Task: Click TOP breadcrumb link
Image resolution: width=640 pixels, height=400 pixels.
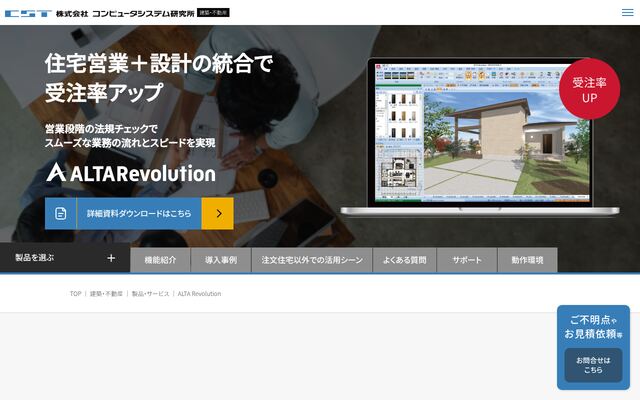Action: coord(76,293)
